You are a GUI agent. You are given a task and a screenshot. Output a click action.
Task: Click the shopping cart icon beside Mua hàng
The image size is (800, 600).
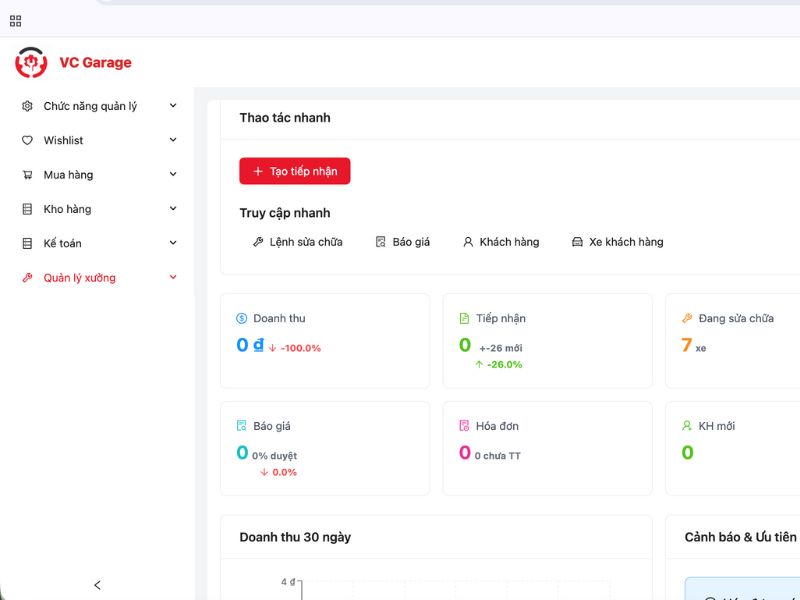pos(27,175)
